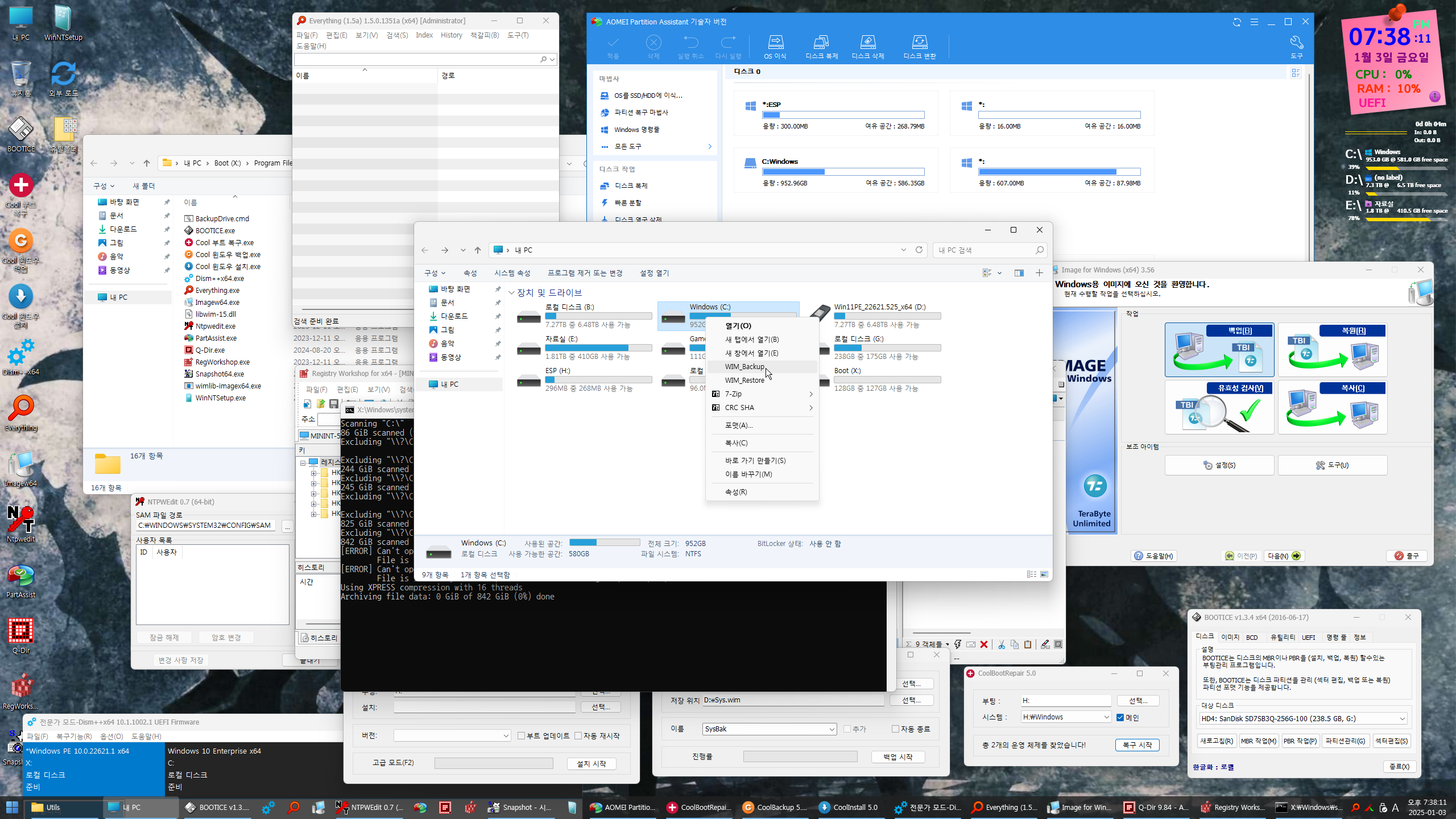
Task: Click the C:Windows usage bar in AOMEI
Action: click(843, 172)
